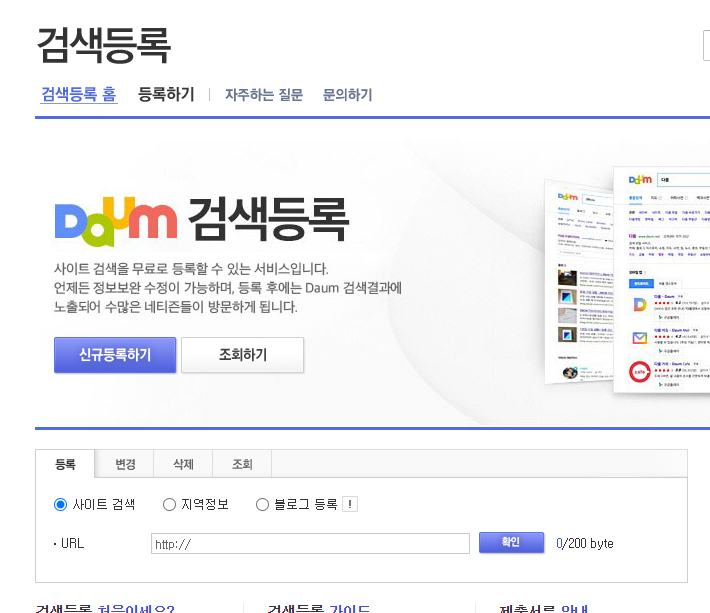Viewport: 710px width, 613px height.
Task: Switch to the 등록 tab
Action: point(65,464)
